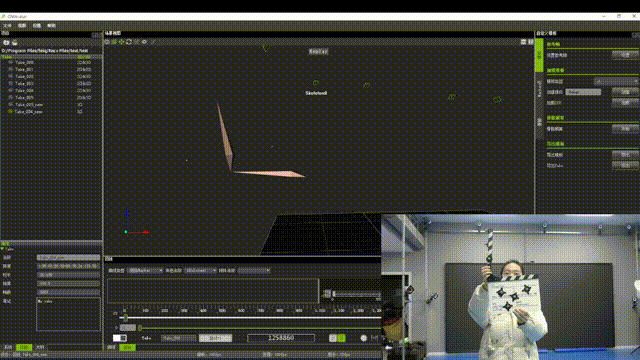Screen dimensions: 640x360
Task: Click the green range bar handle under timeline
Action: [140, 328]
